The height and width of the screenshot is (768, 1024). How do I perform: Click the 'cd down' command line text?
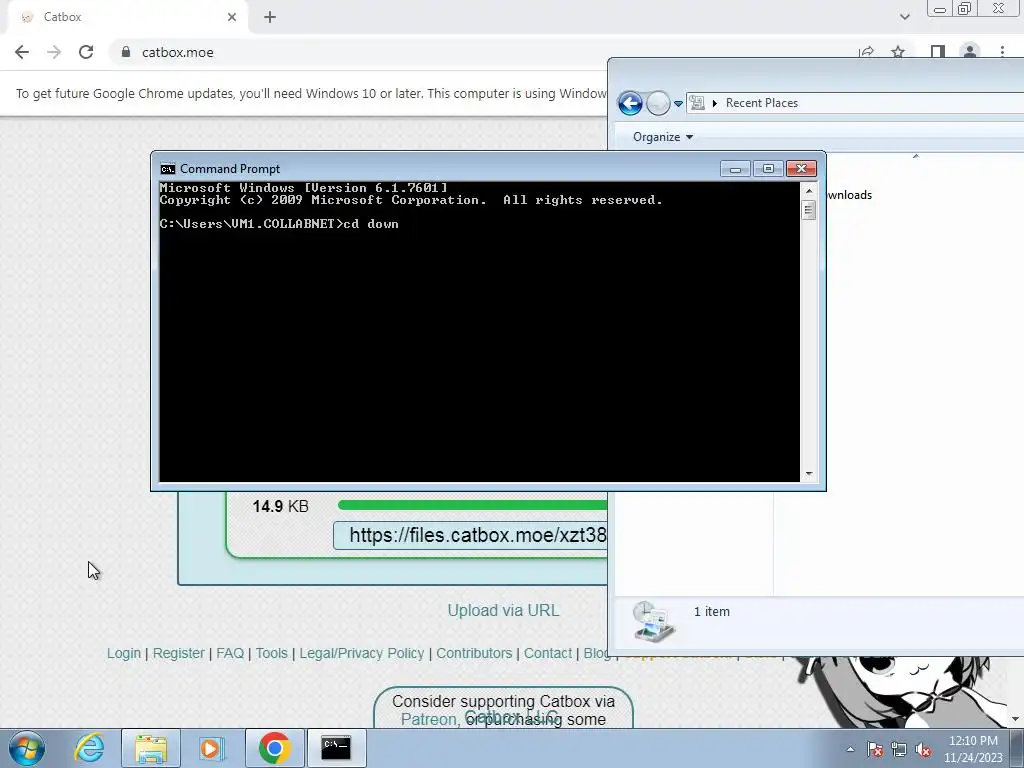371,224
